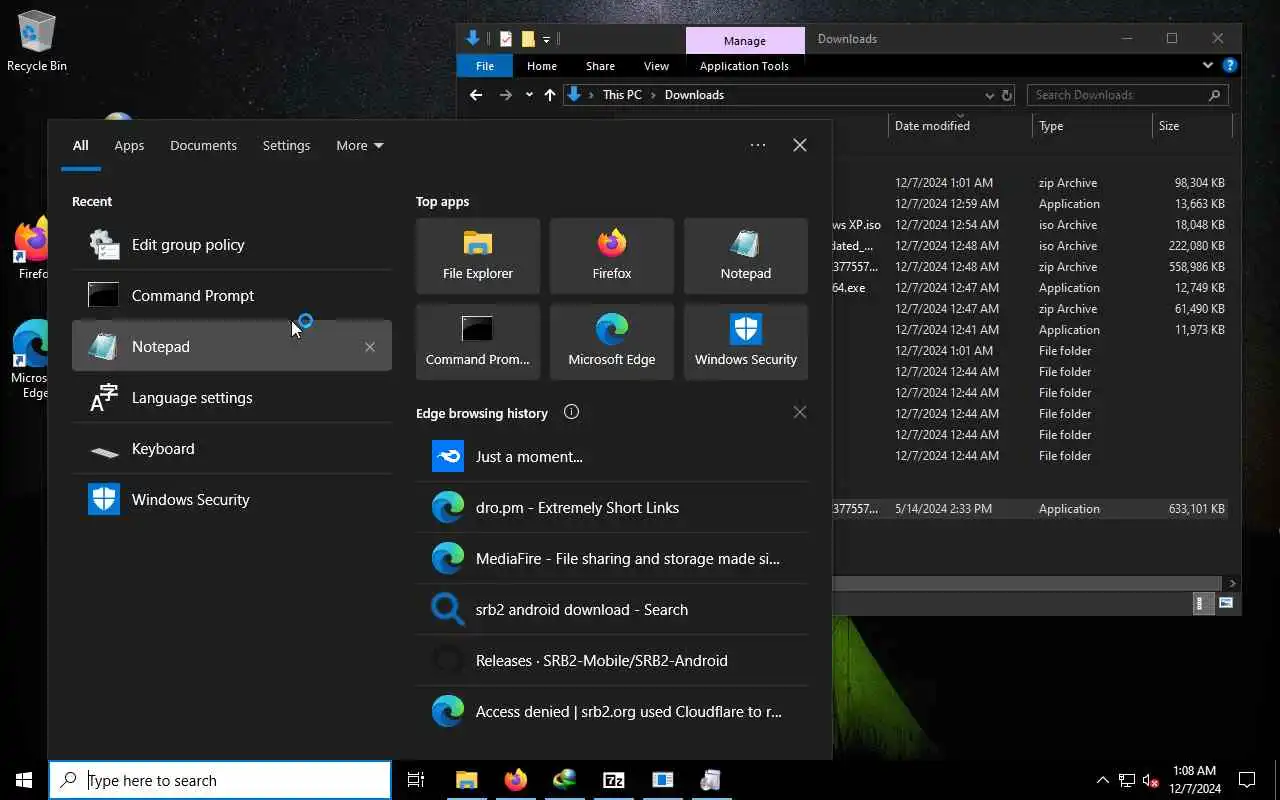
Task: Open the 'Just a moment...' history entry
Action: [612, 456]
